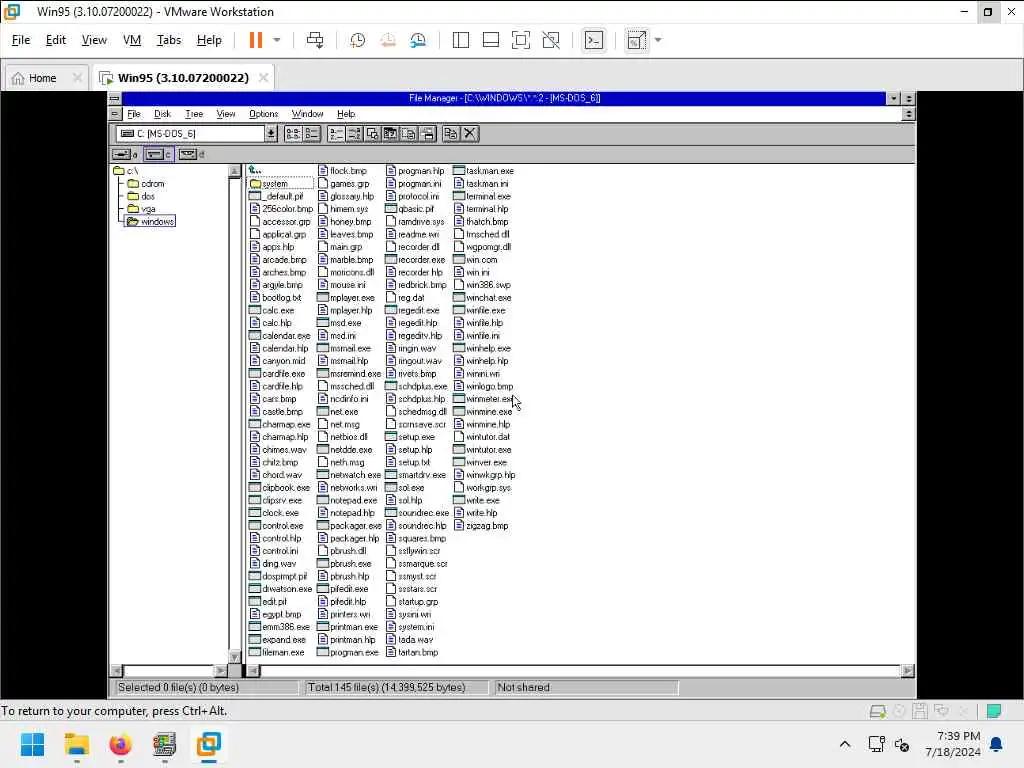Select win.com in the file list
The height and width of the screenshot is (768, 1024).
(x=475, y=259)
